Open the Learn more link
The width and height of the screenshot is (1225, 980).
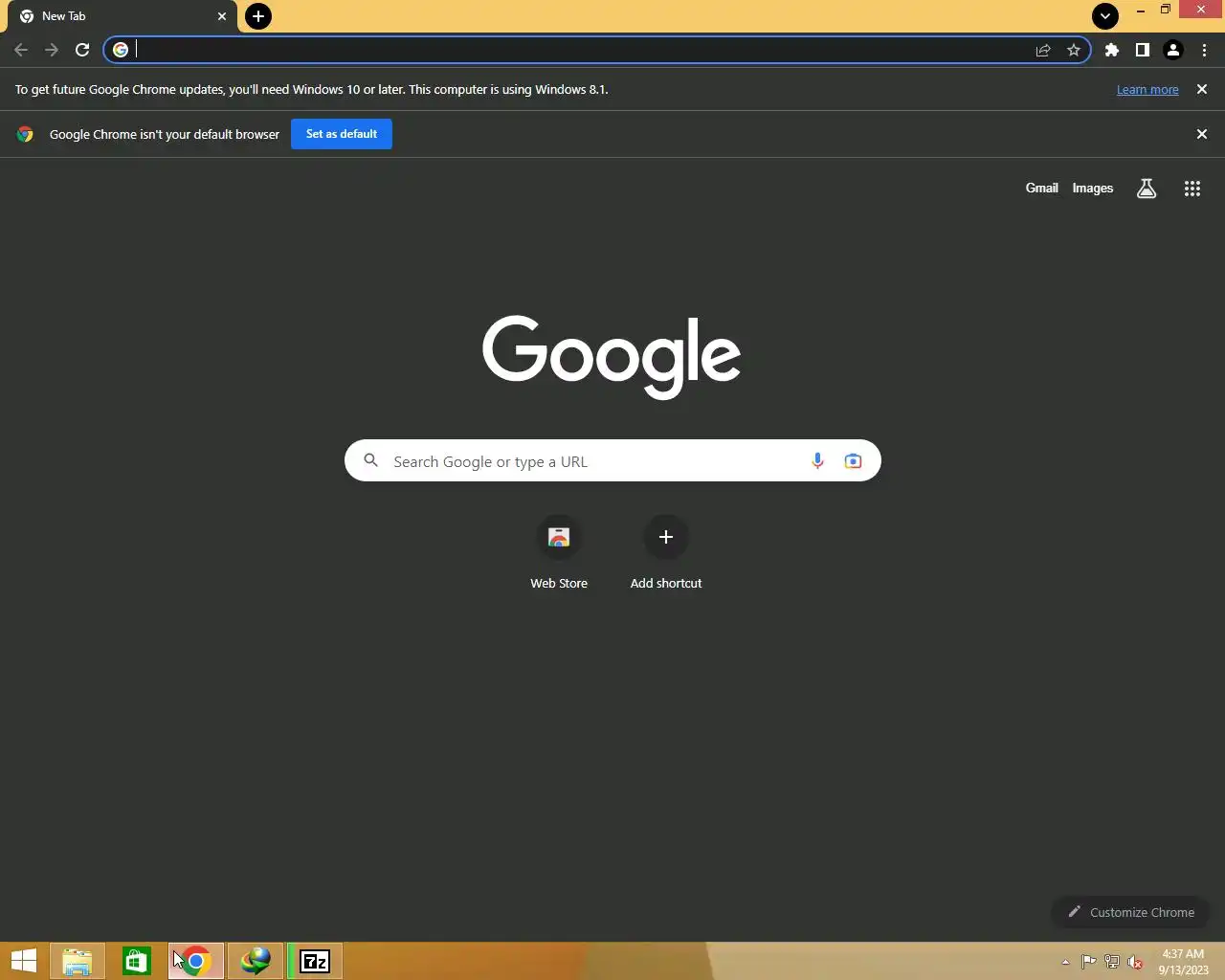pos(1147,90)
